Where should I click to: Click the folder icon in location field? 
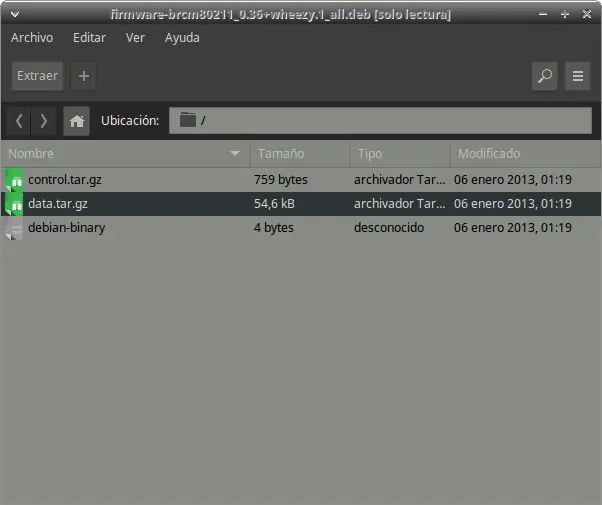click(x=188, y=120)
